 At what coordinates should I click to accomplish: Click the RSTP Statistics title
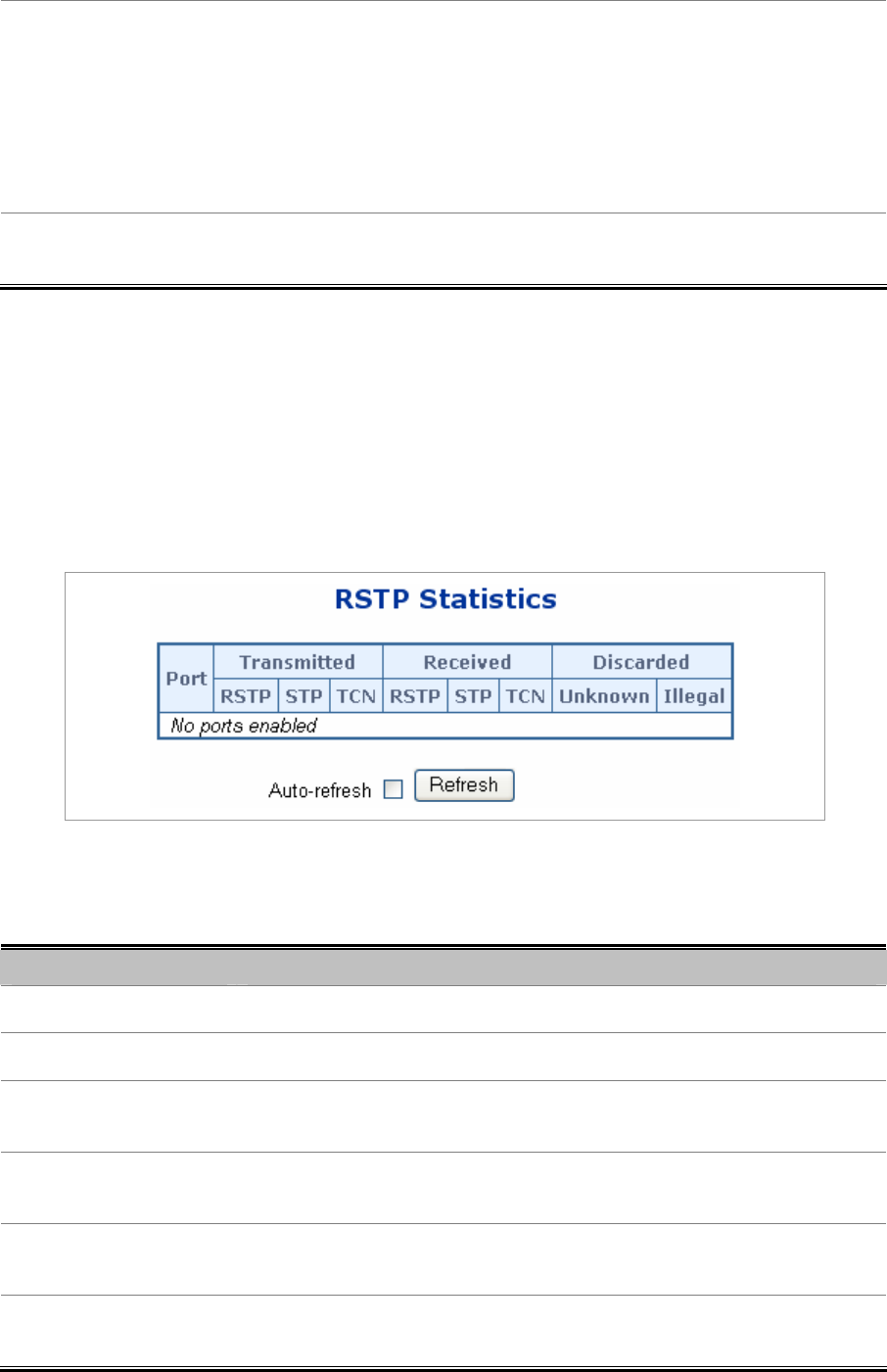(445, 599)
